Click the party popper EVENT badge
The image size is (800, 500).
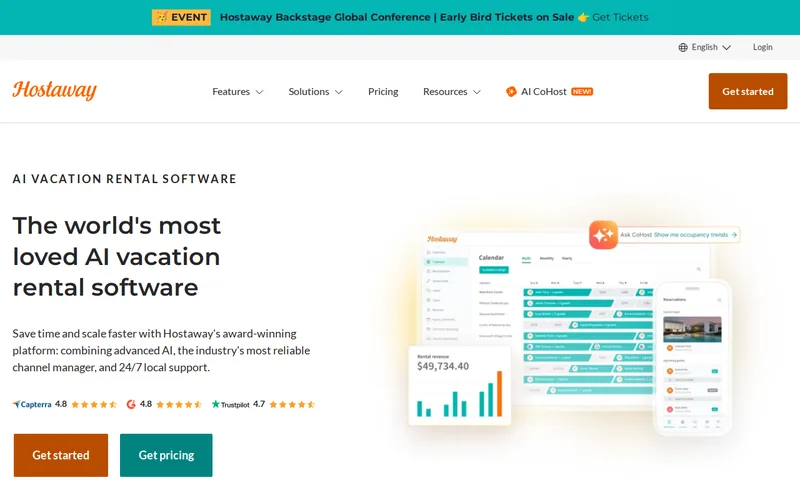[x=181, y=17]
